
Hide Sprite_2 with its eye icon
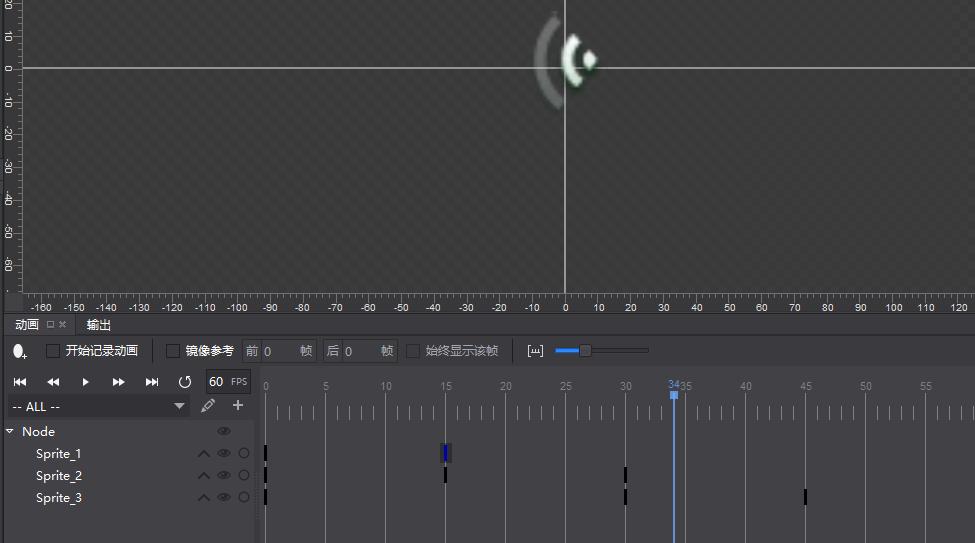click(x=224, y=475)
